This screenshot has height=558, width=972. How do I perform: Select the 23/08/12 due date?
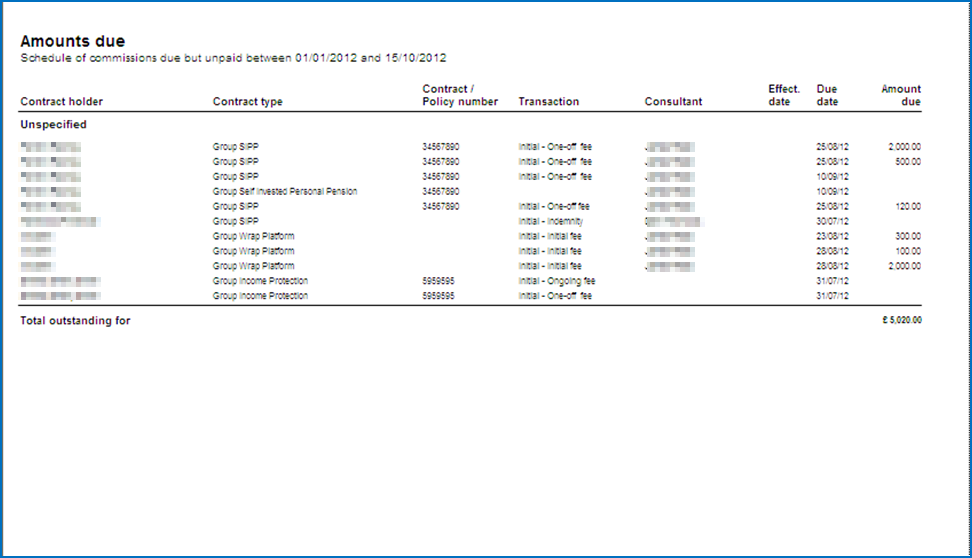[833, 236]
